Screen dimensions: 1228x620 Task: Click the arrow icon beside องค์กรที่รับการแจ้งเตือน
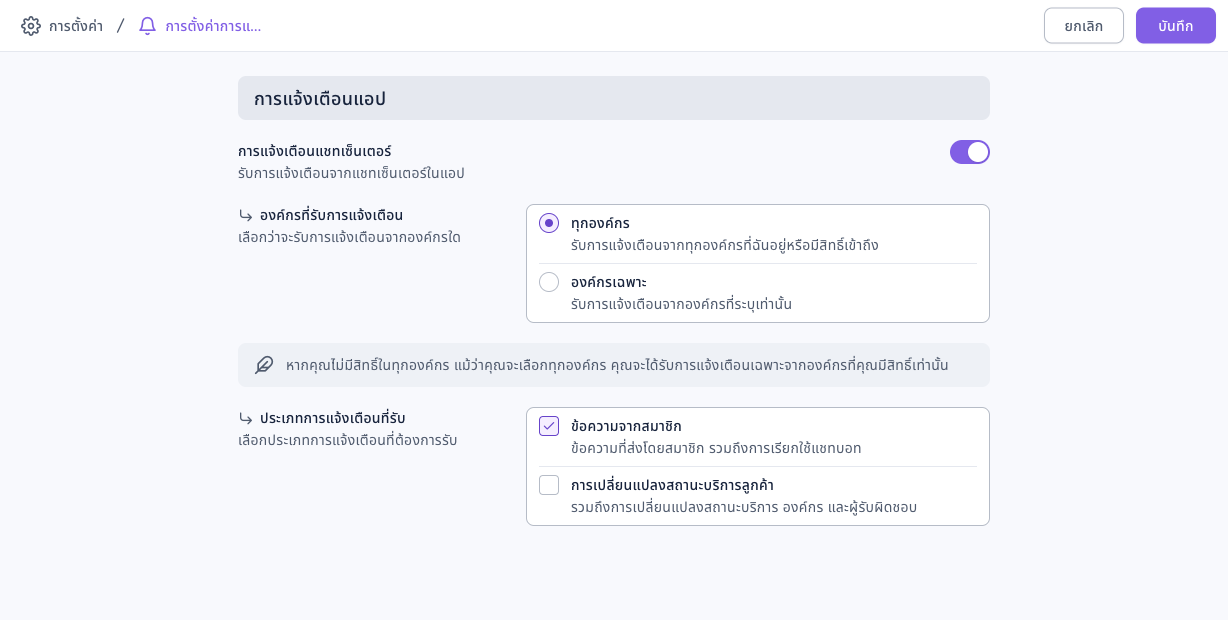[246, 215]
